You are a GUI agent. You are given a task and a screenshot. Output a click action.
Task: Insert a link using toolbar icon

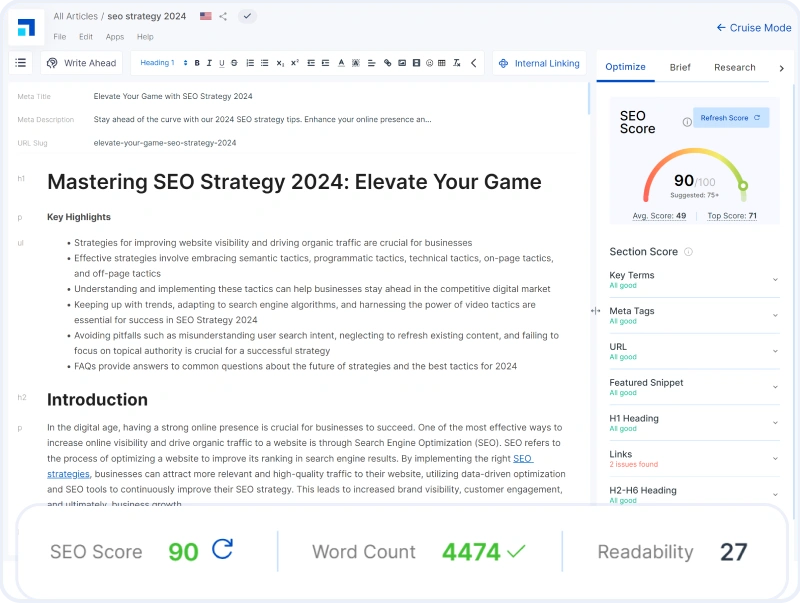click(x=388, y=63)
